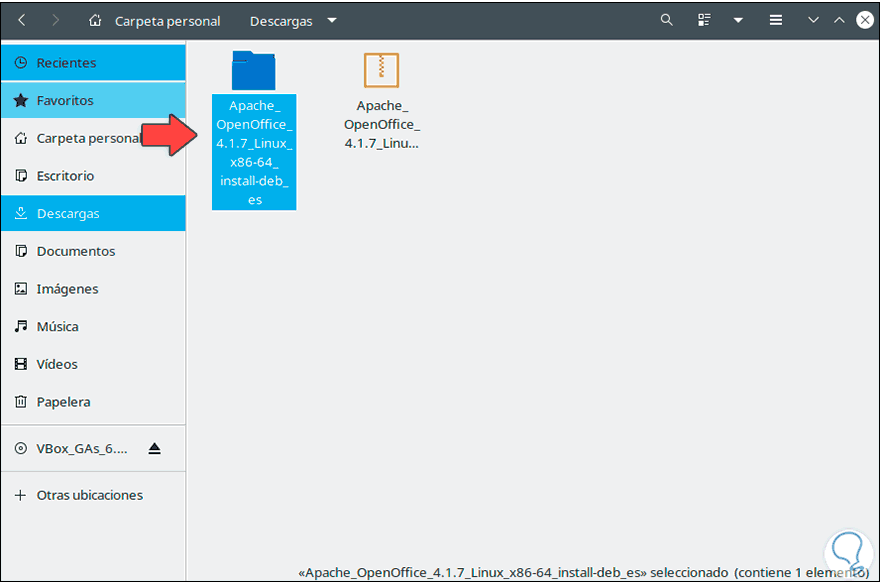
Task: Click the desktop icon beside Escritorio
Action: 21,176
